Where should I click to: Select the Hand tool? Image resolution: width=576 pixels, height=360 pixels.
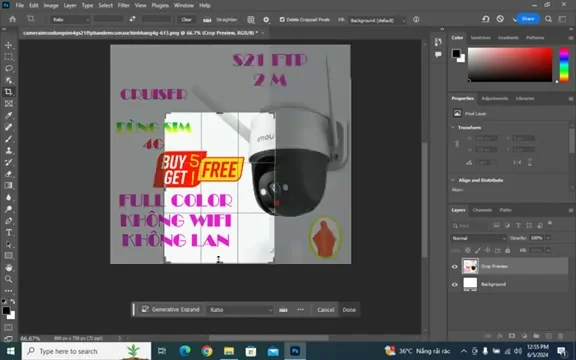pyautogui.click(x=8, y=267)
